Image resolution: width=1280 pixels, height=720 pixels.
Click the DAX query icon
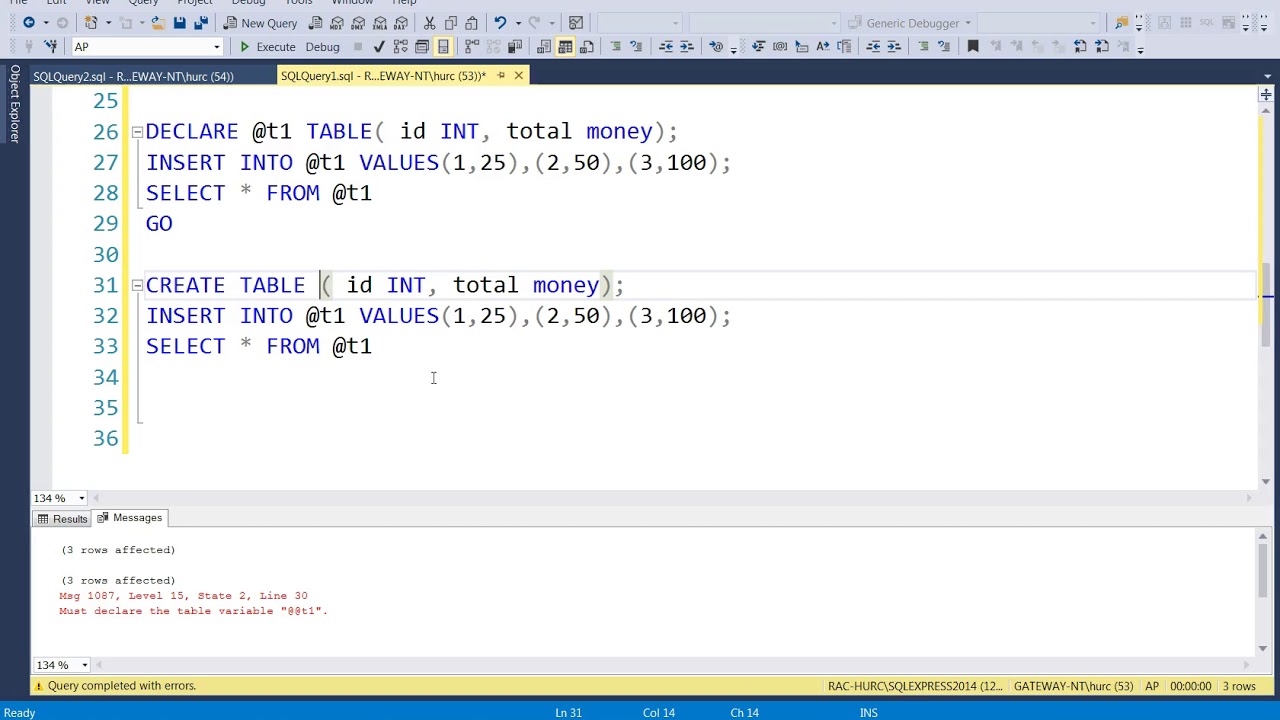pos(400,23)
